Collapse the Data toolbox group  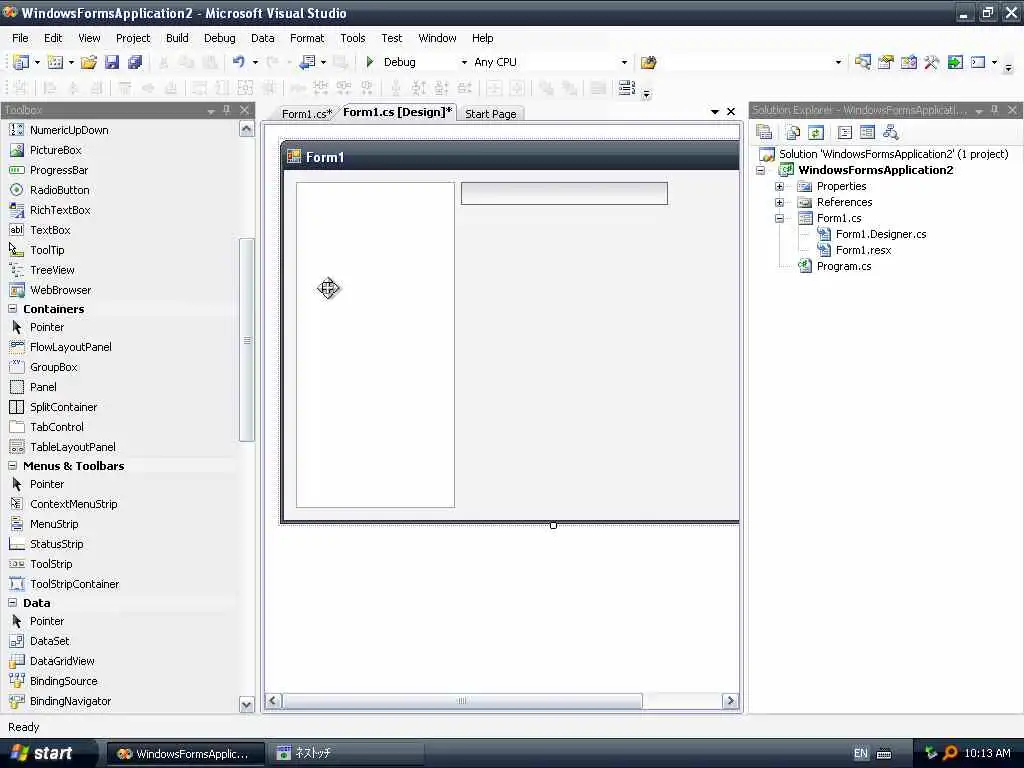(x=12, y=603)
